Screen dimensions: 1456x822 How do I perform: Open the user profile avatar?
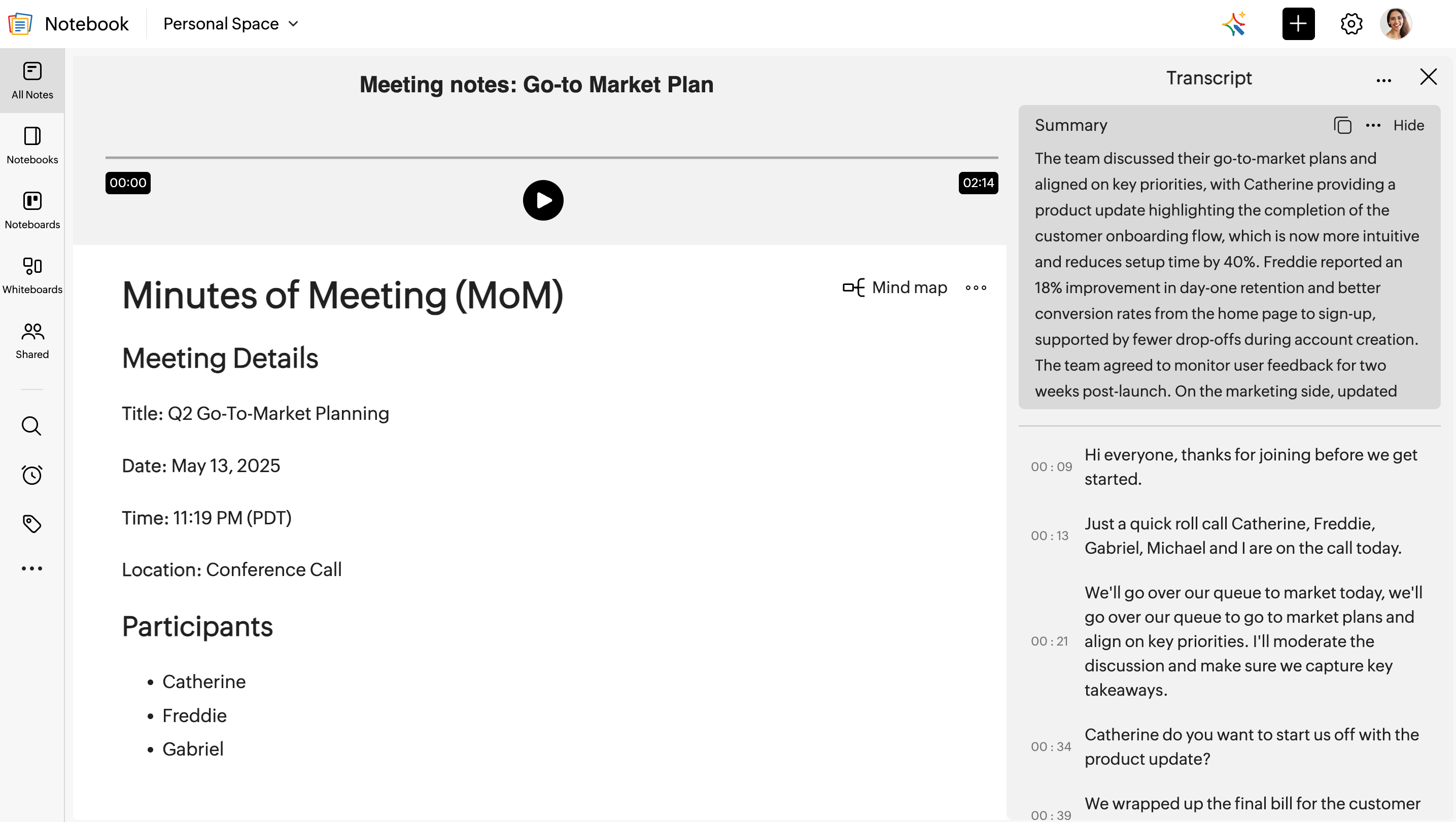[1396, 24]
